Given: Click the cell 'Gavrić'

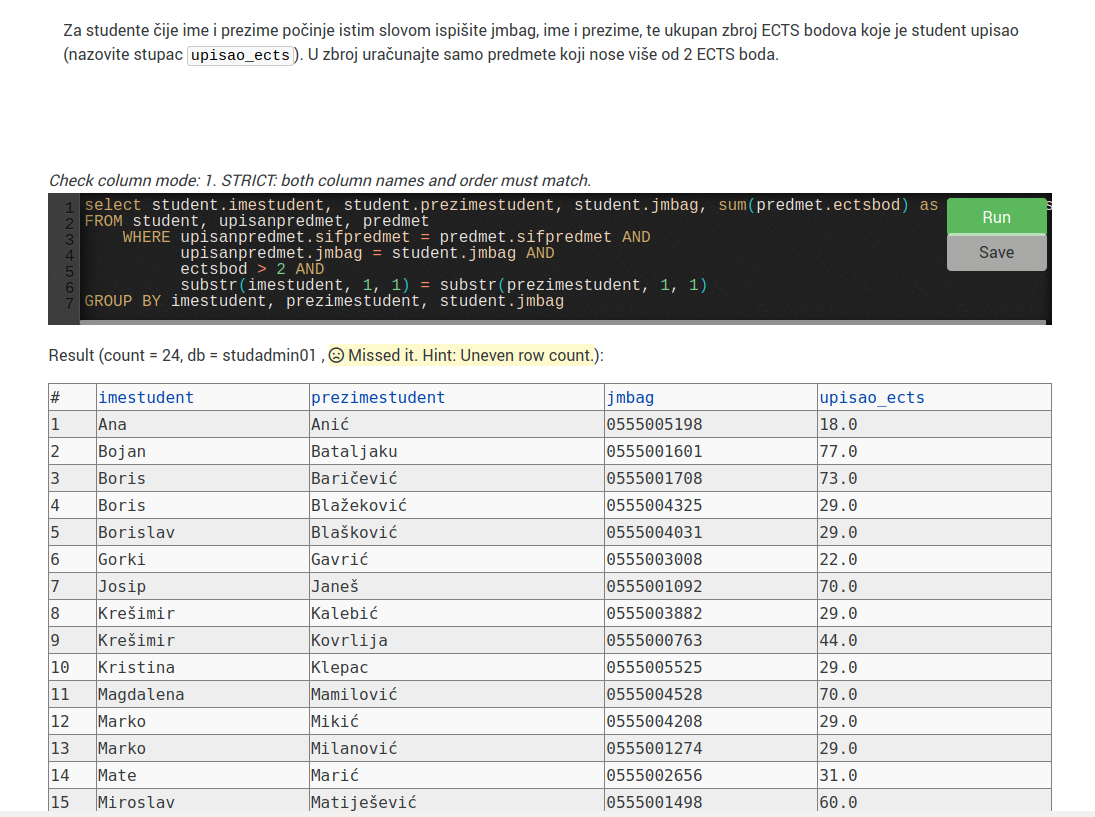Looking at the screenshot, I should coord(457,559).
